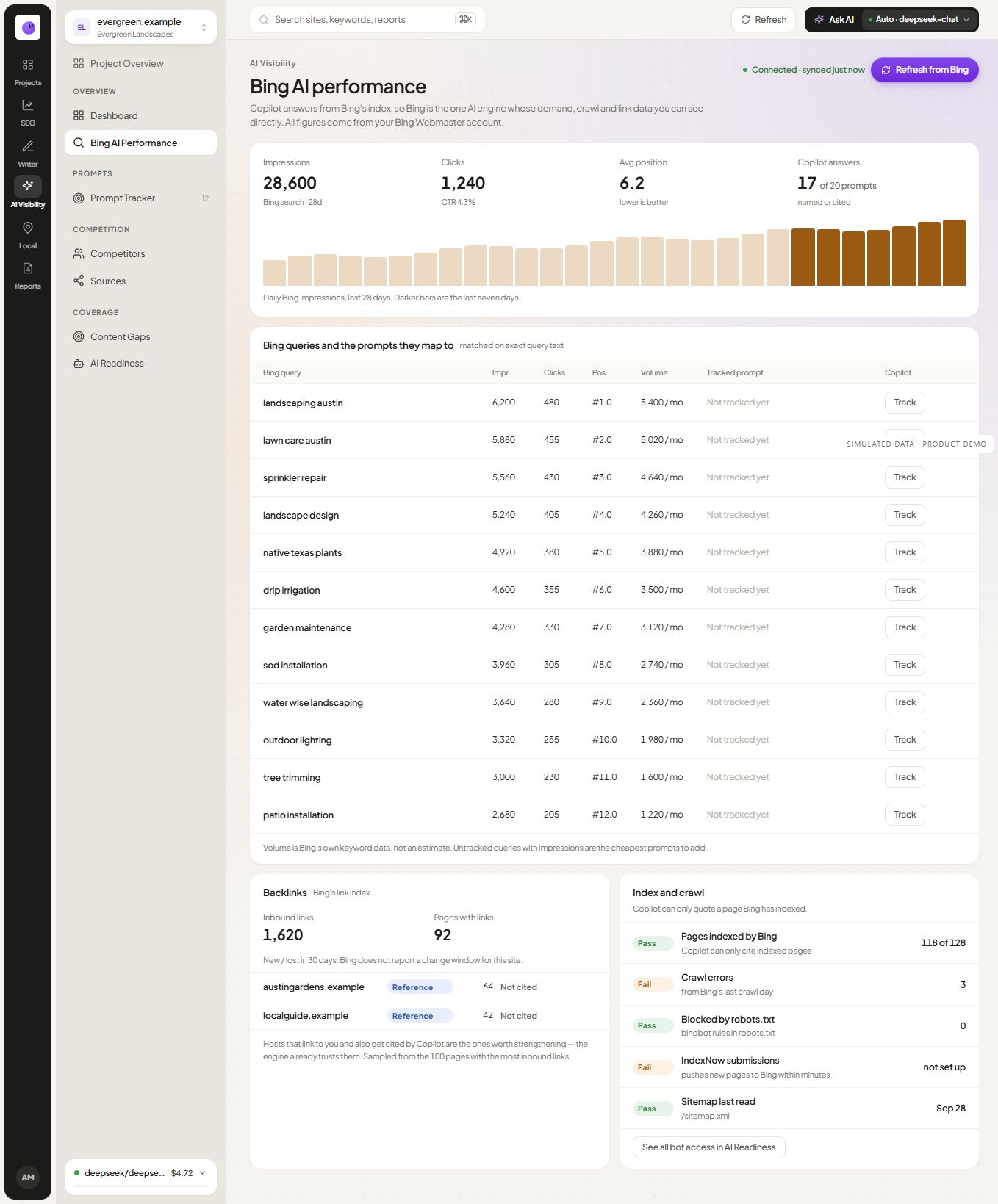Click the last, darkest bar in the impressions chart
The width and height of the screenshot is (998, 1204).
(954, 253)
